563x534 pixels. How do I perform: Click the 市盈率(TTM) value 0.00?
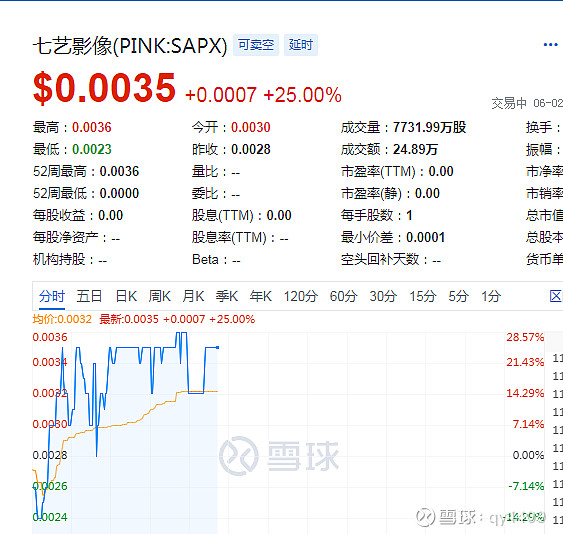coord(441,172)
